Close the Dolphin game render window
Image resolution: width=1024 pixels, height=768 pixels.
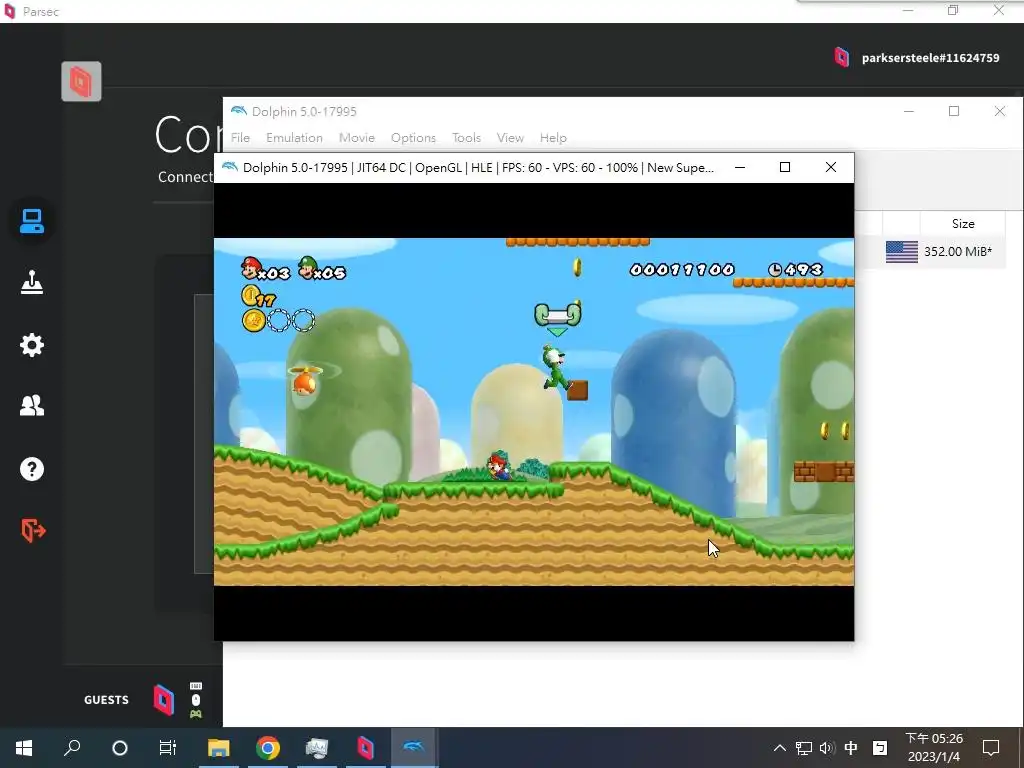coord(831,167)
